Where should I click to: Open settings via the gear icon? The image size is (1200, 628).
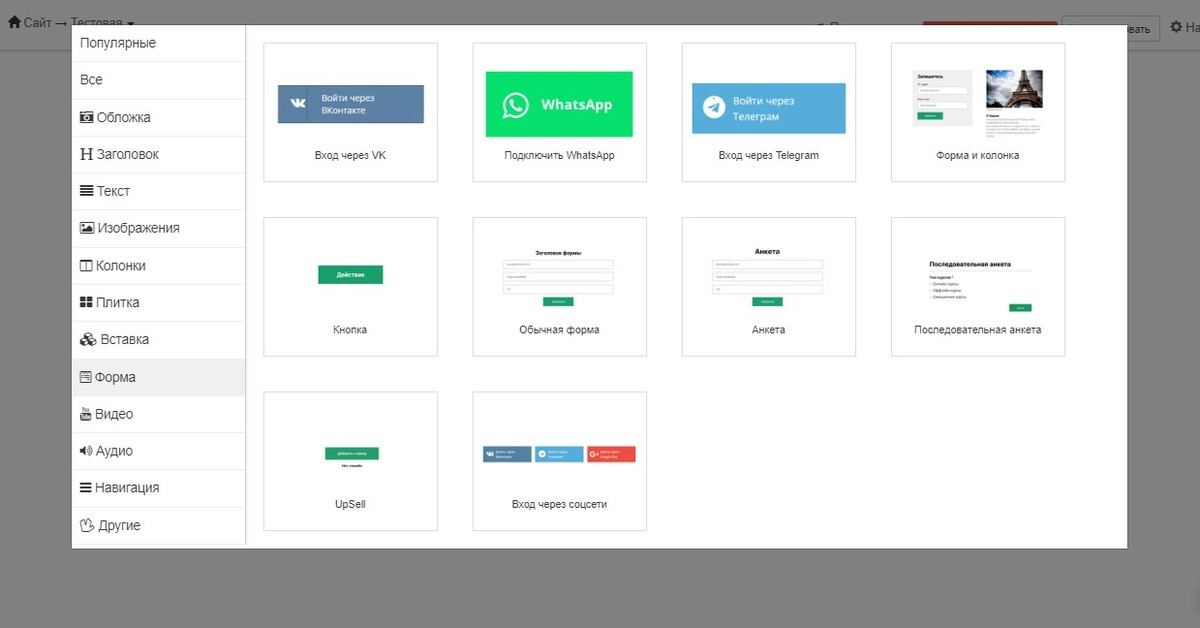tap(1176, 28)
